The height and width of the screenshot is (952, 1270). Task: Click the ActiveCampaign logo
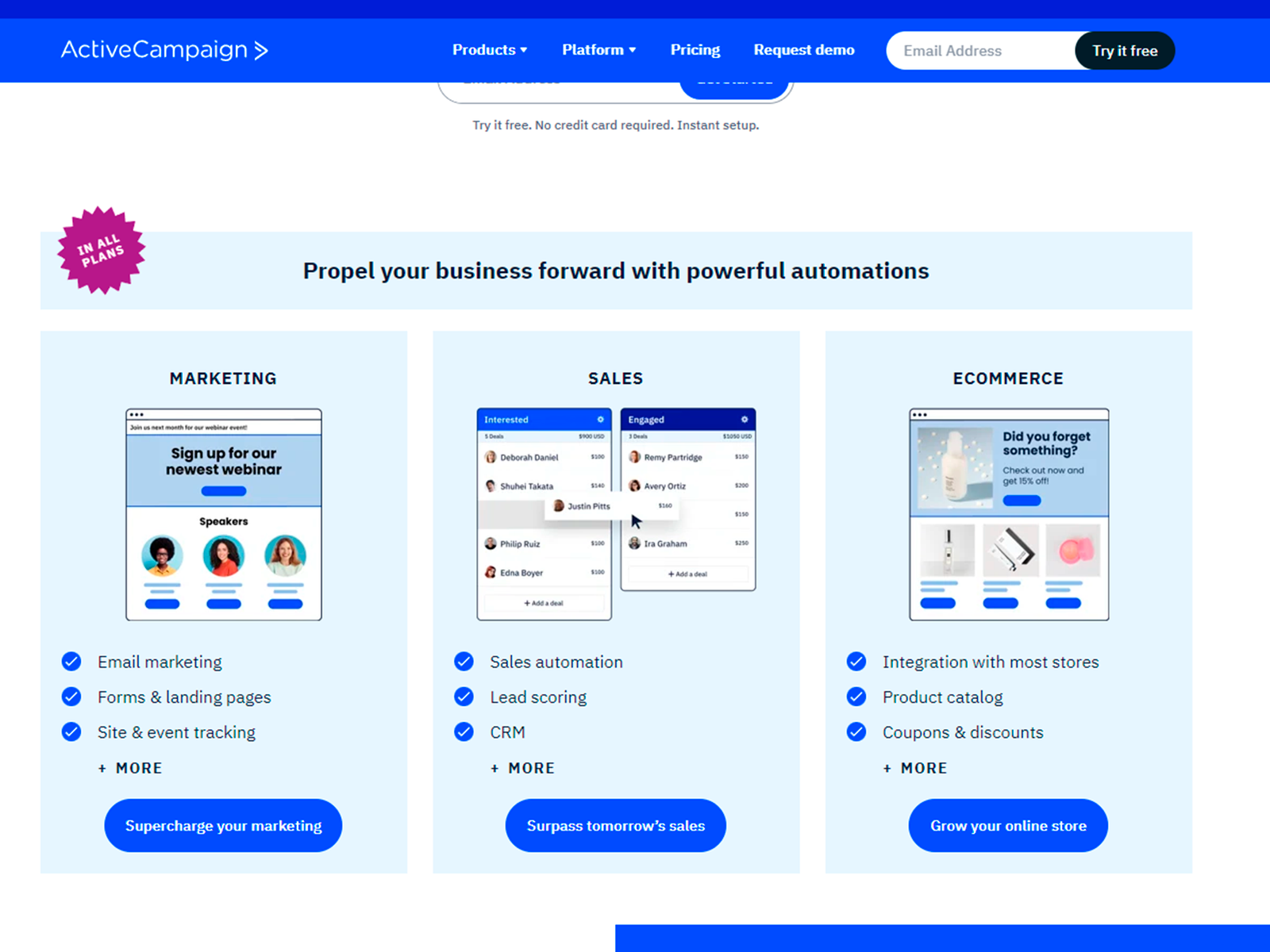point(164,50)
